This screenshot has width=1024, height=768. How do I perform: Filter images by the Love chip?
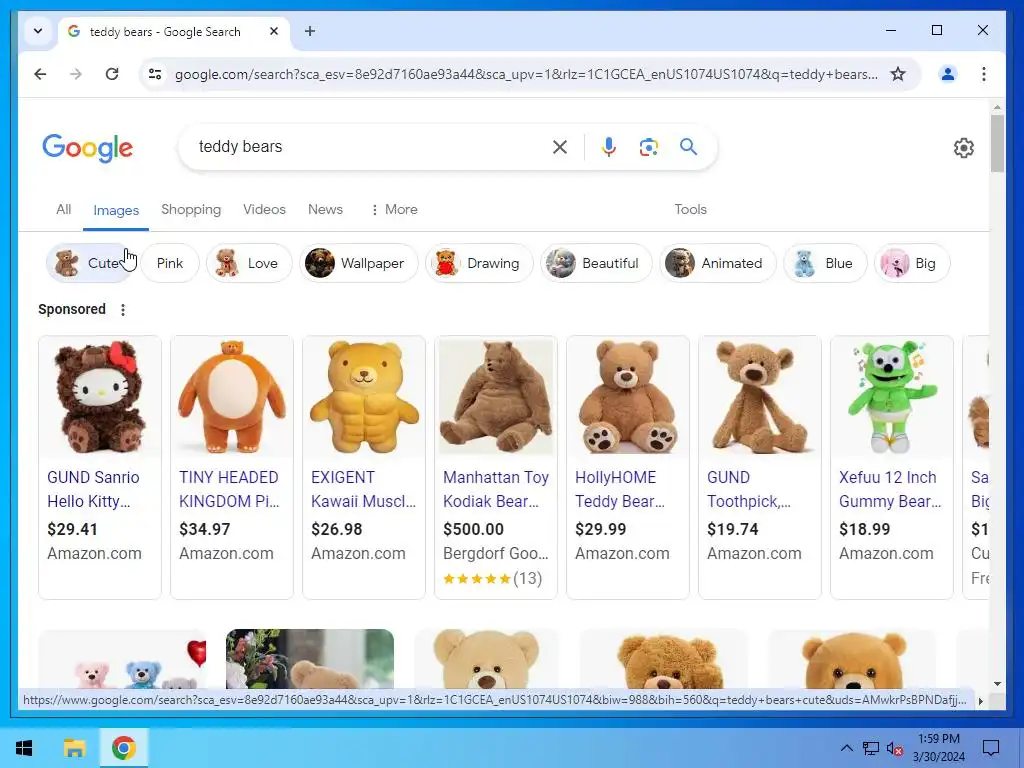coord(249,263)
